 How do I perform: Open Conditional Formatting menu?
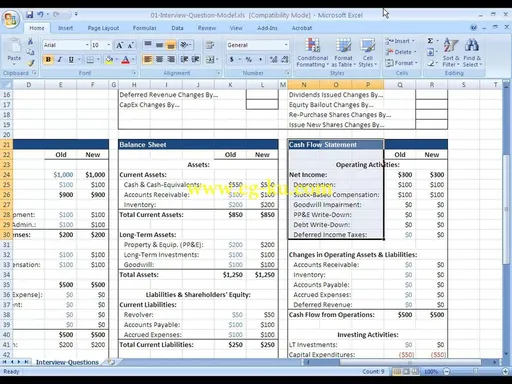coord(313,53)
